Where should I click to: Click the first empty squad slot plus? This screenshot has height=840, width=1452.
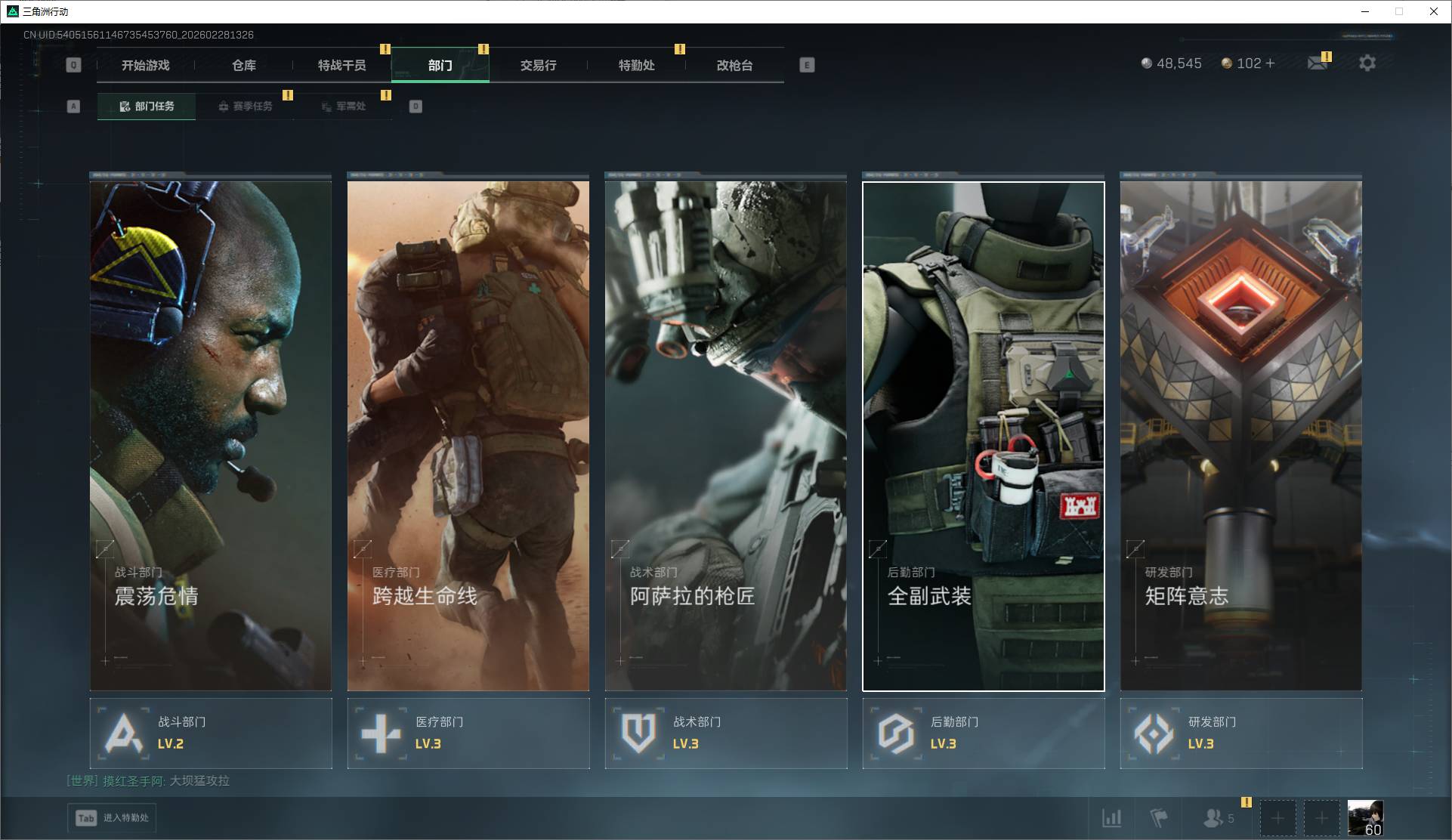click(1277, 817)
